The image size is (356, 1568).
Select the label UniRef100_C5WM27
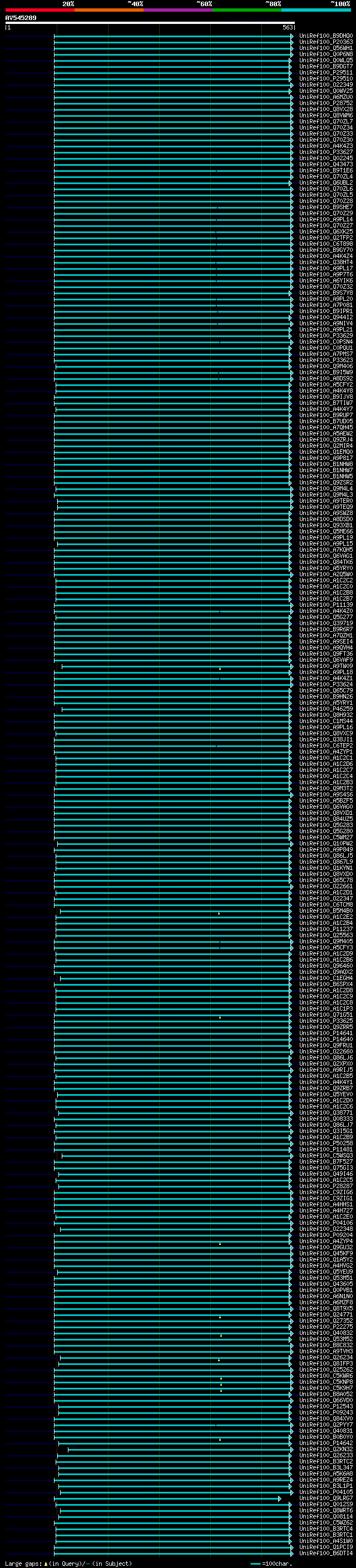point(325,838)
